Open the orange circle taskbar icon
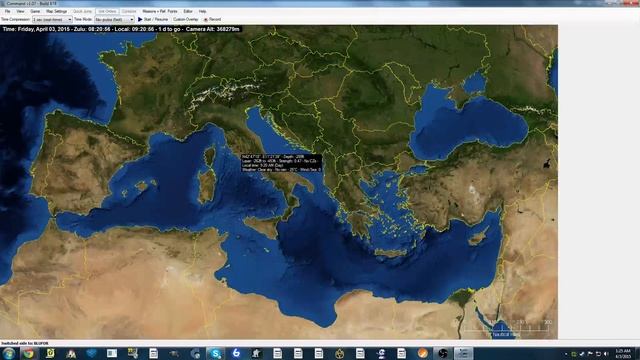This screenshot has width=640, height=360. (x=422, y=353)
